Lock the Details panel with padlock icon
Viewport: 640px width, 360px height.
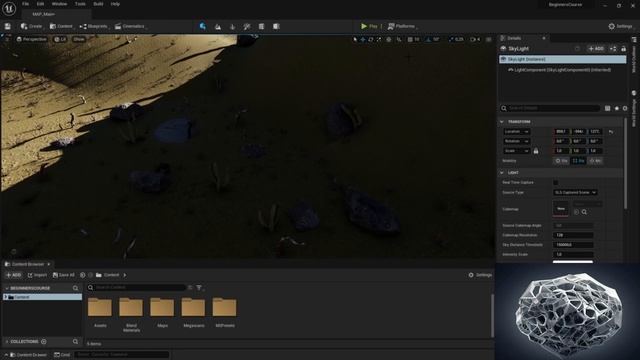pos(623,49)
